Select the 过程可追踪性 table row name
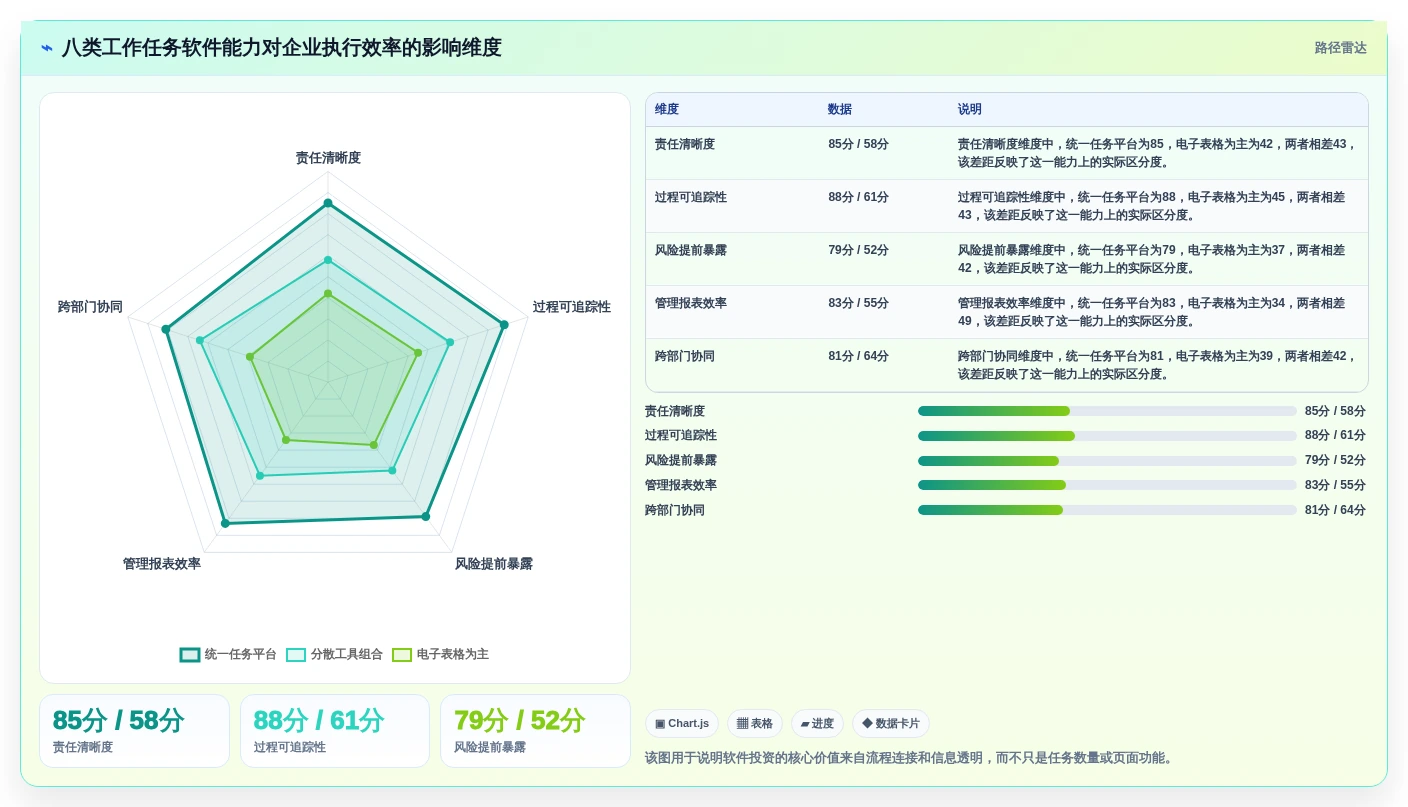 tap(691, 197)
